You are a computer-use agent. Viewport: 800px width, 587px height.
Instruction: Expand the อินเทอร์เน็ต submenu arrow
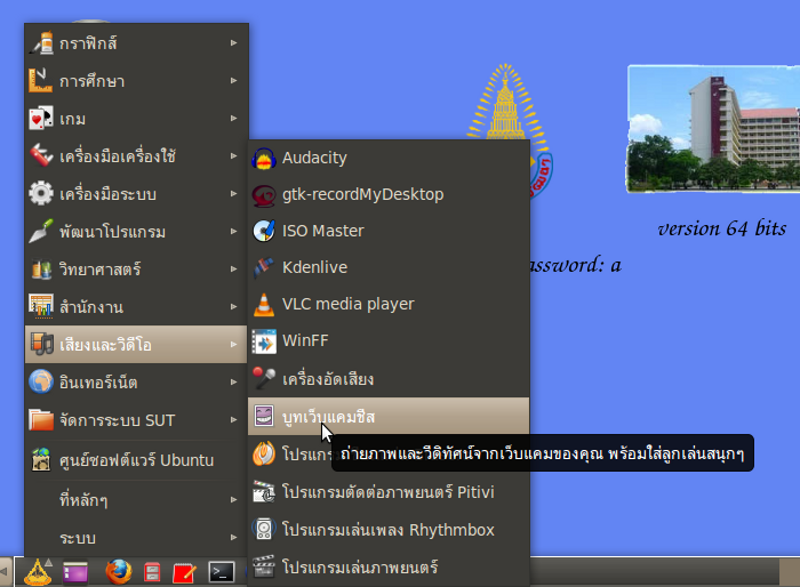(234, 382)
